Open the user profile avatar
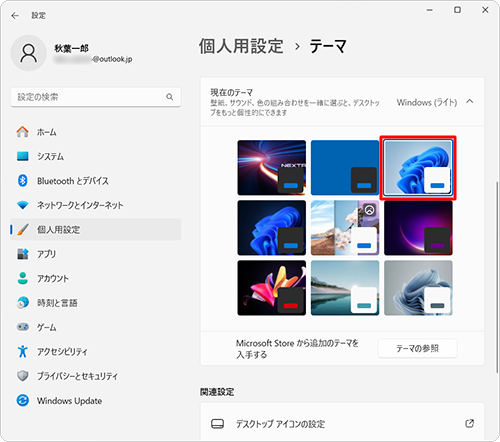This screenshot has width=500, height=442. (x=29, y=53)
